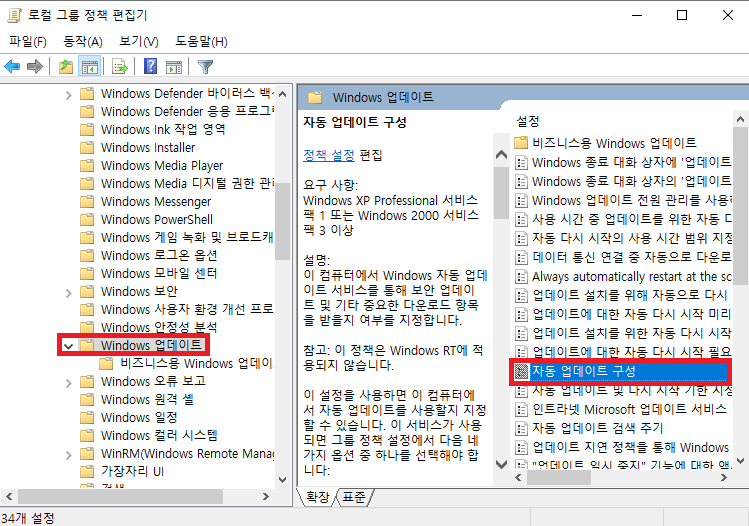
Task: Open 보기(V) menu
Action: [x=139, y=42]
